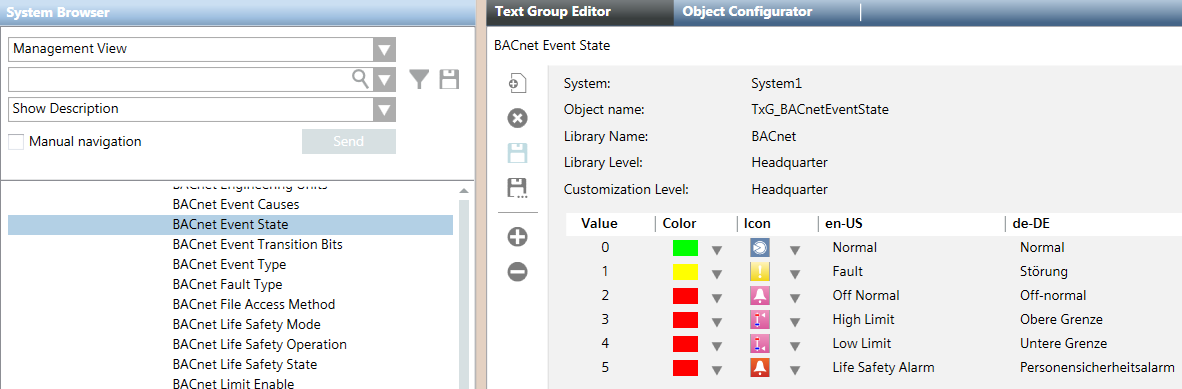Image resolution: width=1182 pixels, height=389 pixels.
Task: Switch to the Text Group Editor tab
Action: click(x=580, y=12)
